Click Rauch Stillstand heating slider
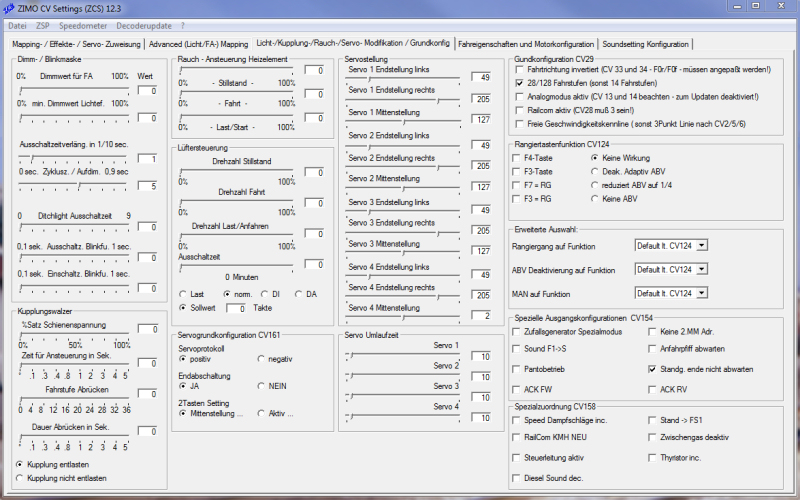Viewport: 800px width, 500px height. (x=236, y=69)
